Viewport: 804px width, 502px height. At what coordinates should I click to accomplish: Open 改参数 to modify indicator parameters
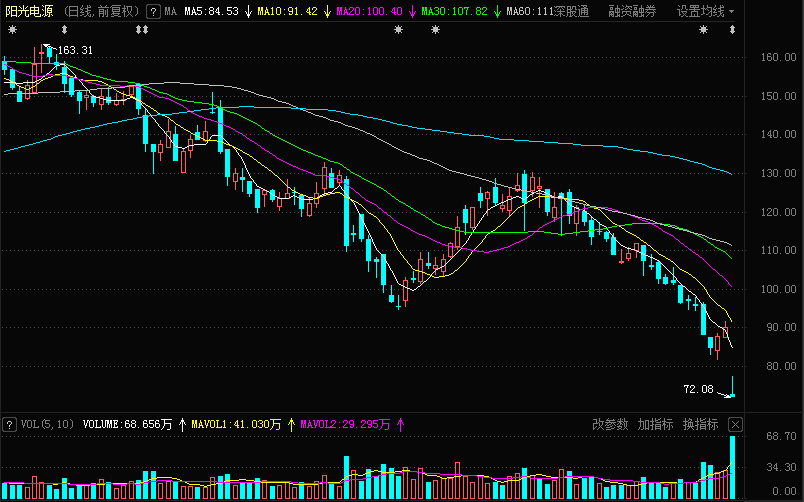coord(610,424)
